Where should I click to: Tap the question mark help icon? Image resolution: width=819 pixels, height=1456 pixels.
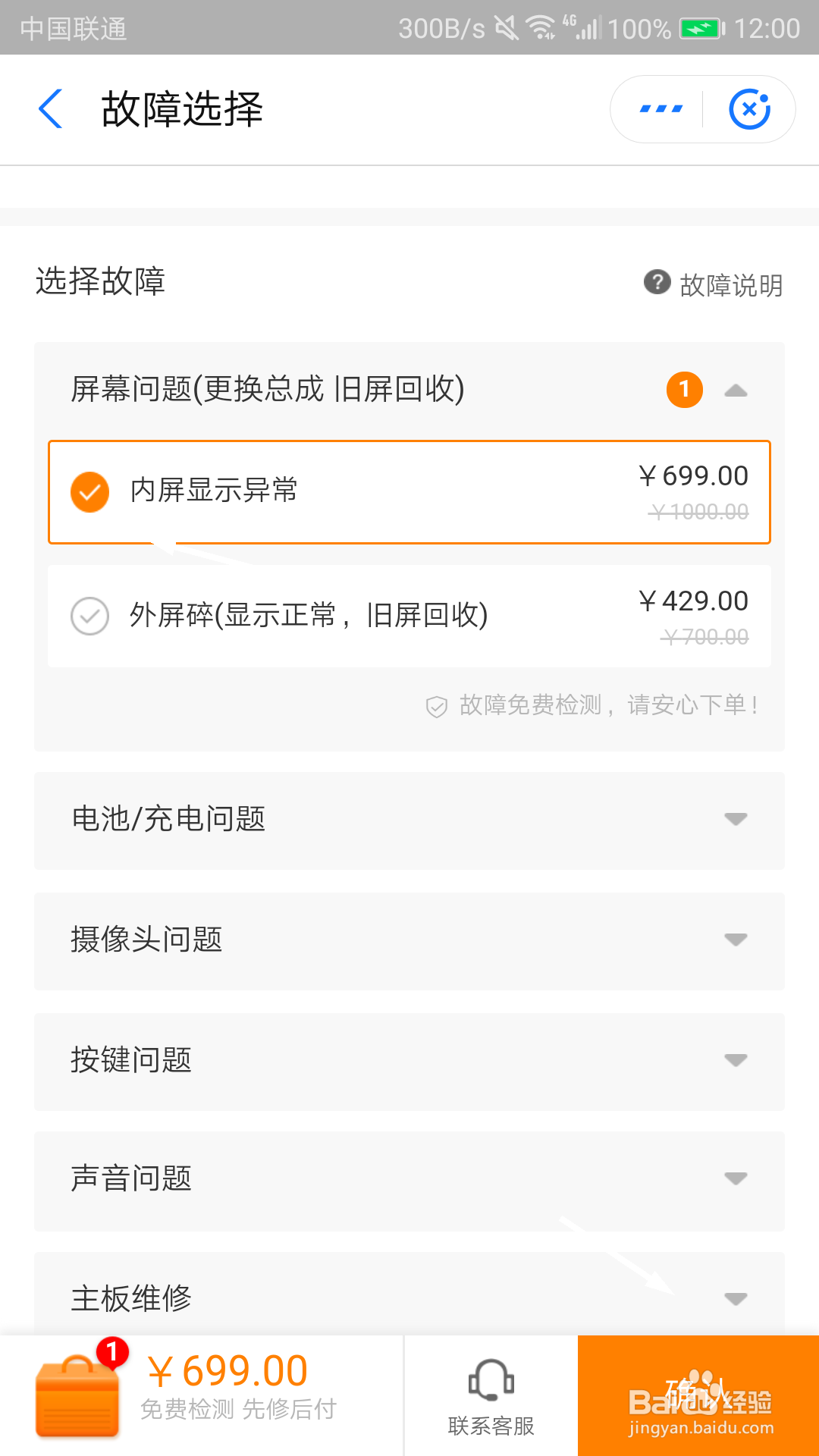[657, 282]
